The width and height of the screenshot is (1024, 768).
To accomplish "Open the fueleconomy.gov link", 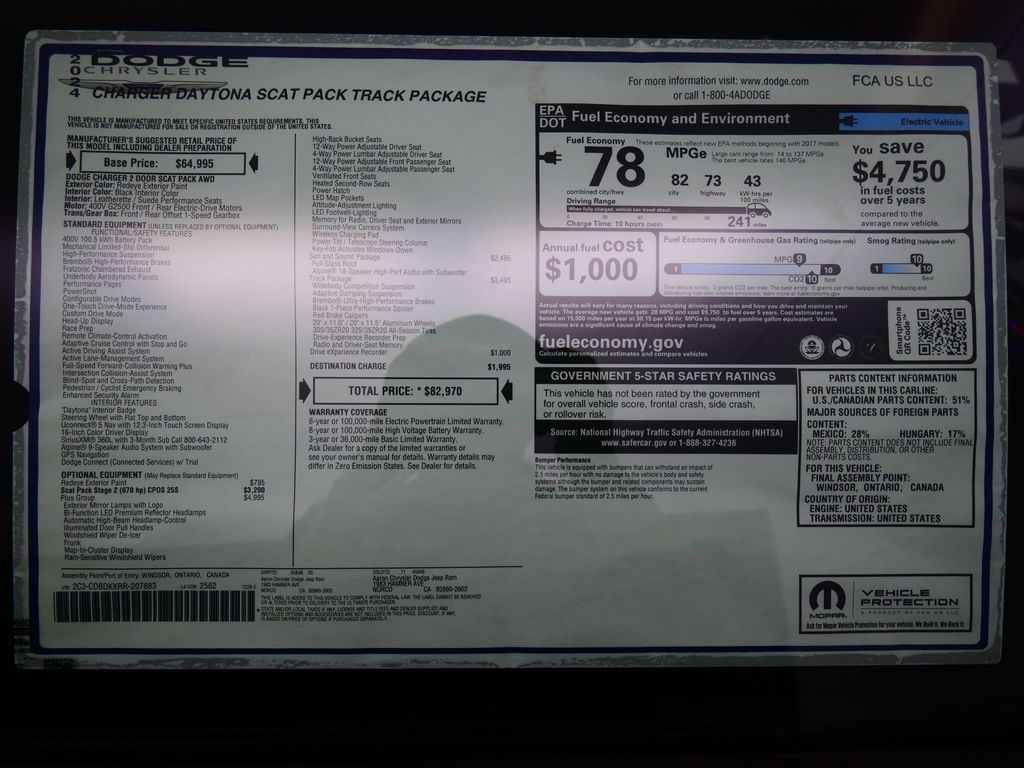I will [611, 342].
